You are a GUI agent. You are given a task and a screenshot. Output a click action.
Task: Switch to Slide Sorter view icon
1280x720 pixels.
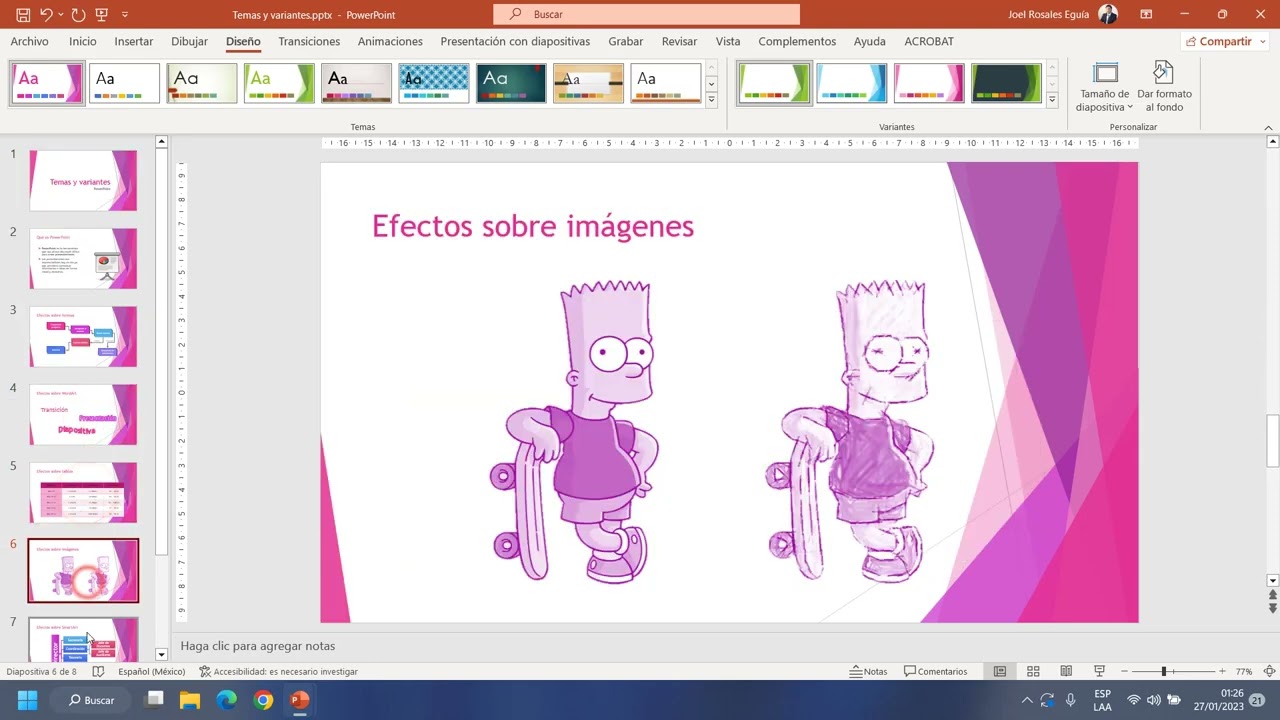click(x=1033, y=671)
